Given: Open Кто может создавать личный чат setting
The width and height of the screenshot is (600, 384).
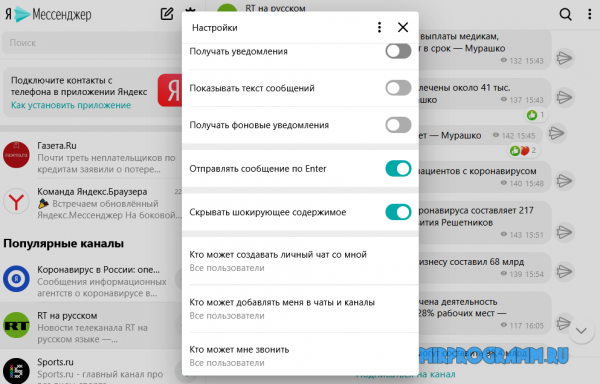Looking at the screenshot, I should [x=300, y=261].
